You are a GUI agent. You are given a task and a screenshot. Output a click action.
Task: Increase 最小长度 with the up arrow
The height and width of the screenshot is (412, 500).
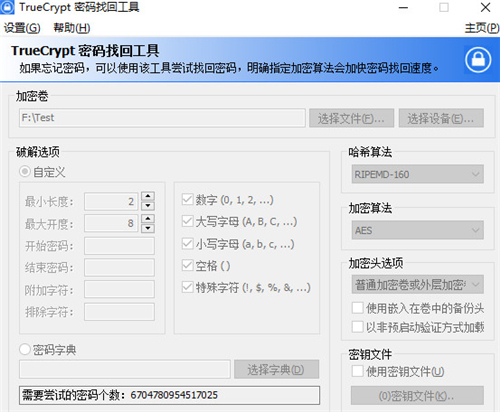[148, 196]
